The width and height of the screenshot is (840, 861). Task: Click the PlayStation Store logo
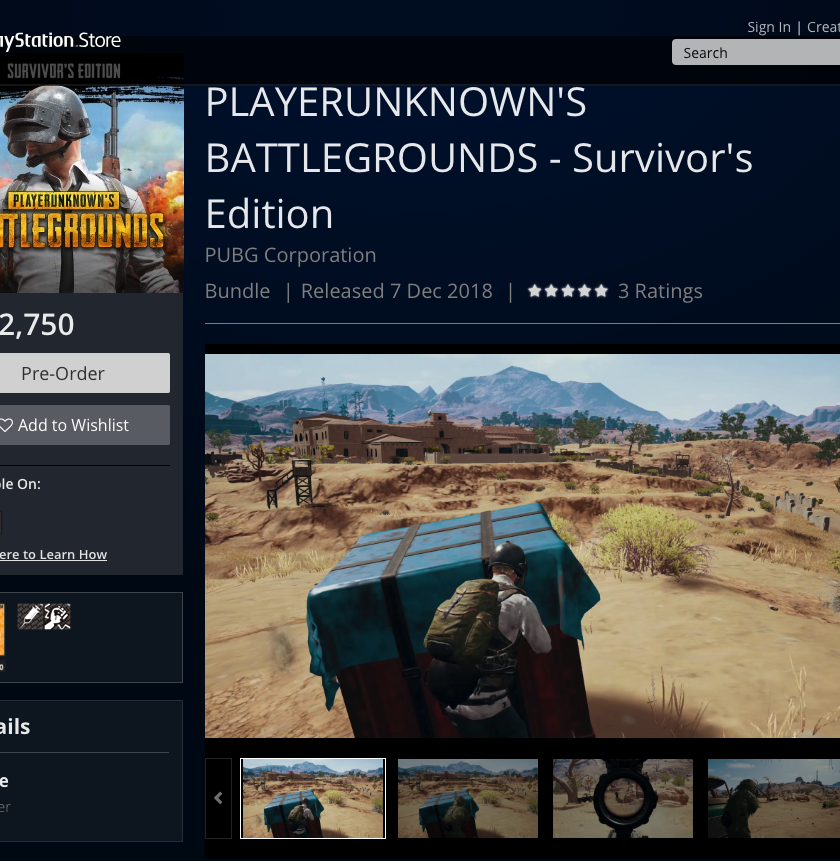[60, 41]
